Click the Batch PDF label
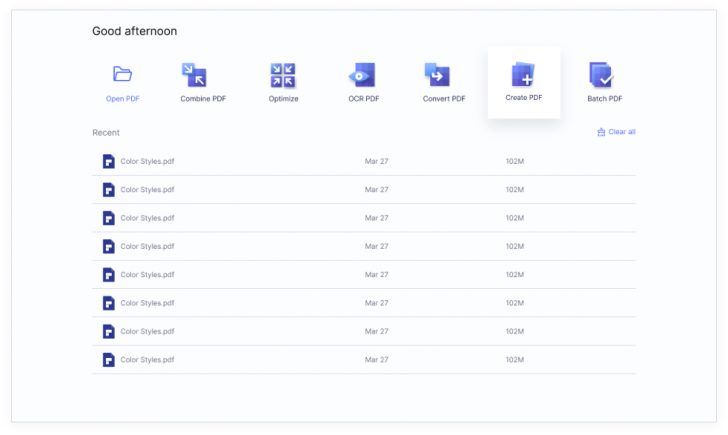The width and height of the screenshot is (728, 435). pyautogui.click(x=604, y=98)
